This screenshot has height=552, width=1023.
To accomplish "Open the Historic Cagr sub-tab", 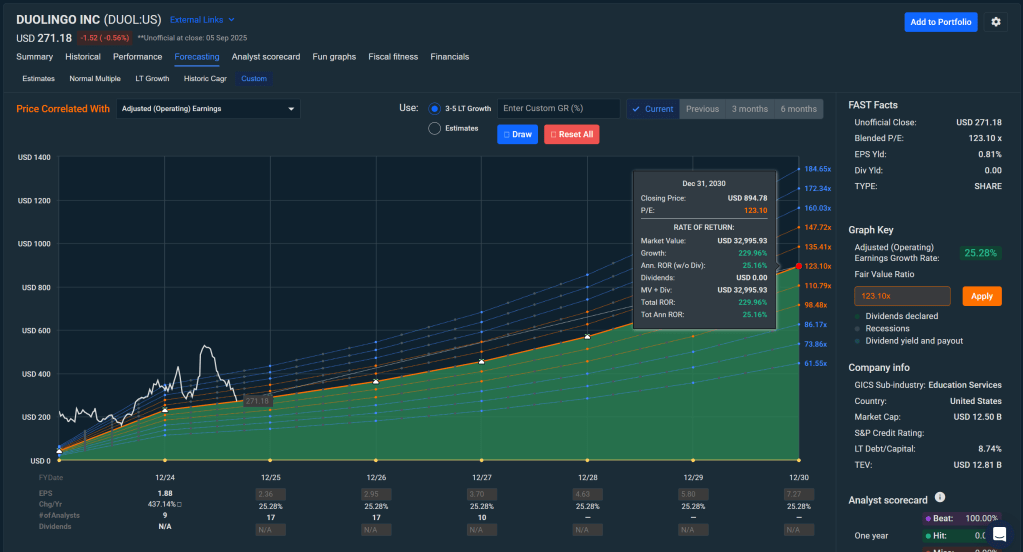I will pos(203,78).
